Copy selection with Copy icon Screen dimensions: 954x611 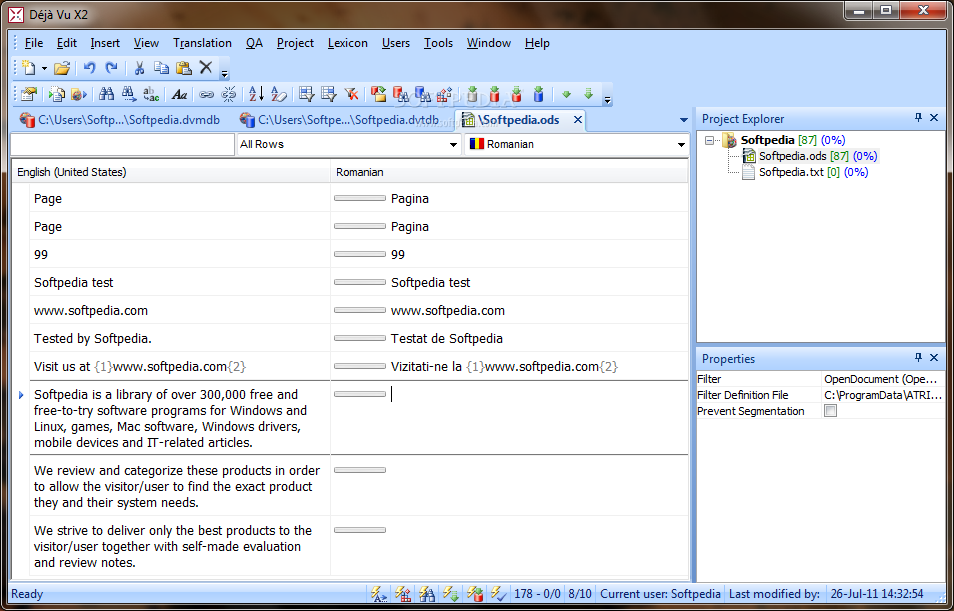click(161, 68)
